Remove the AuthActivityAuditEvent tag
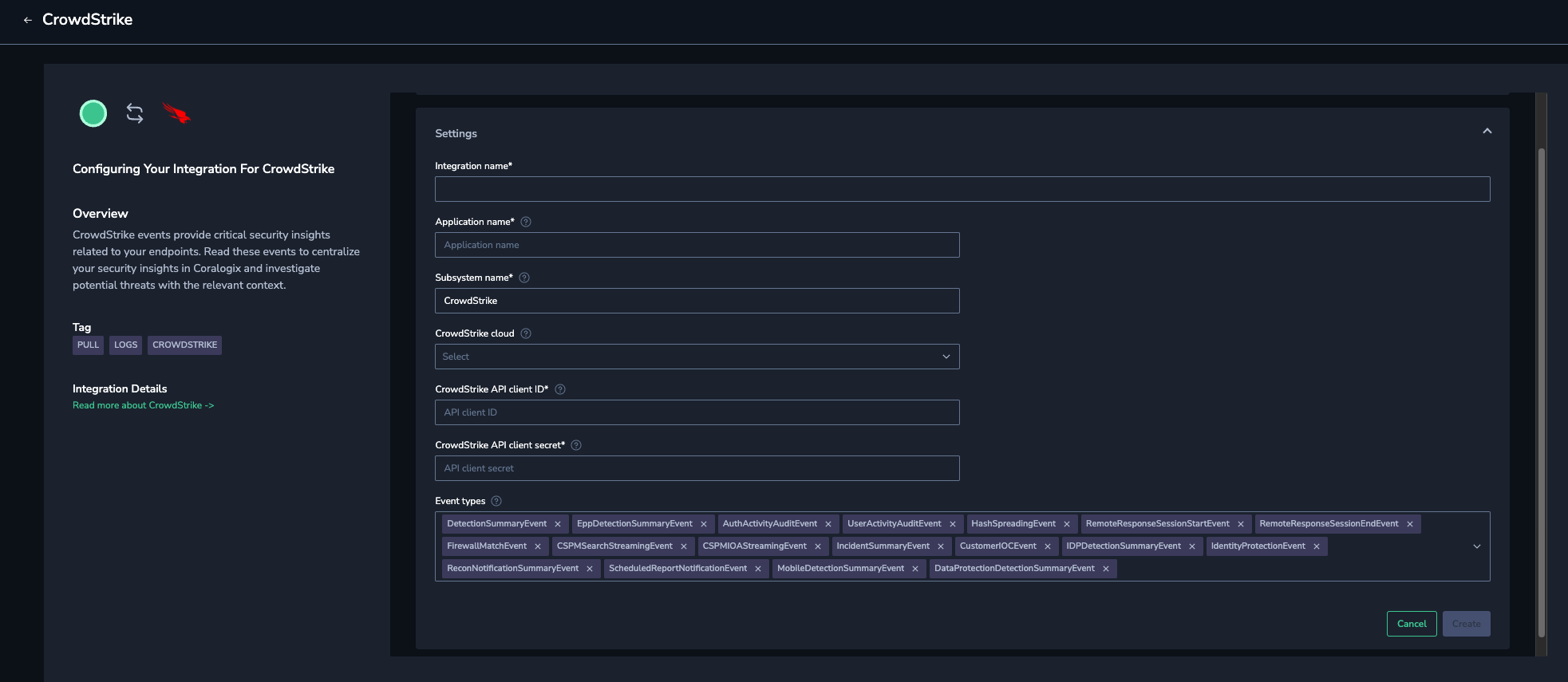Screen dimensions: 1568x682 [x=828, y=524]
